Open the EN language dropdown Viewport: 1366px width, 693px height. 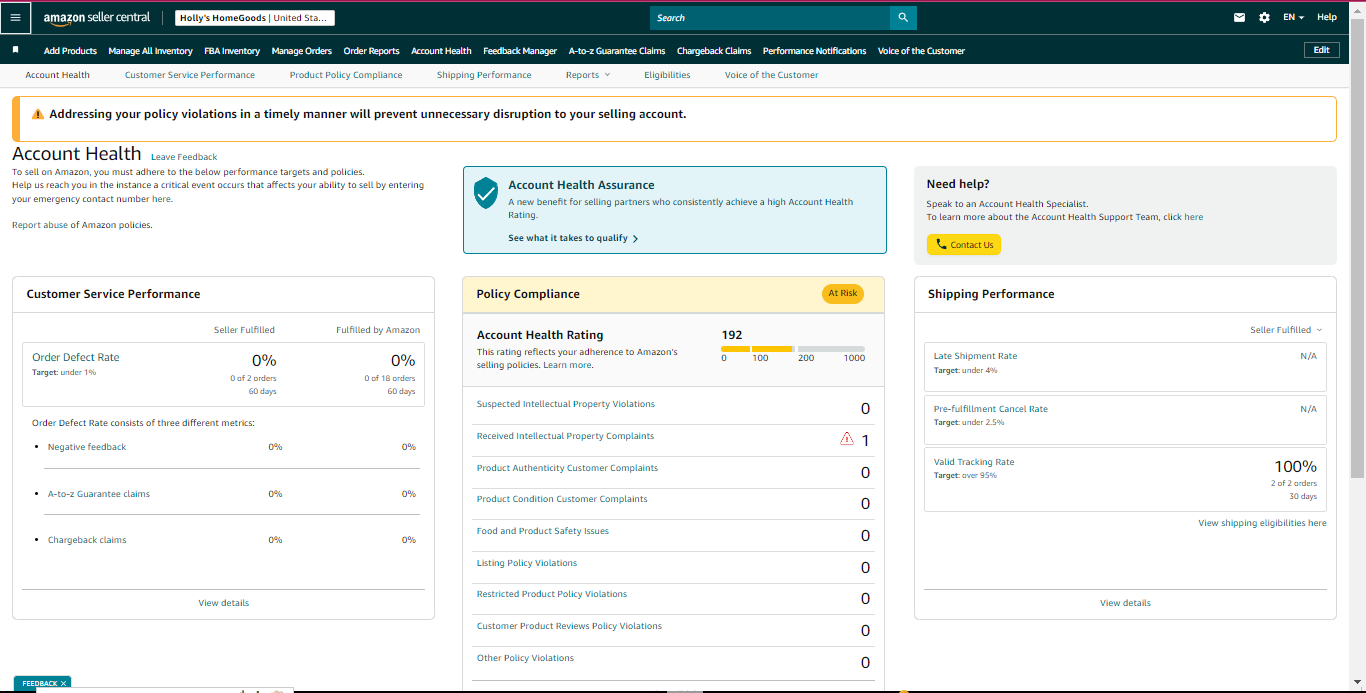1294,17
